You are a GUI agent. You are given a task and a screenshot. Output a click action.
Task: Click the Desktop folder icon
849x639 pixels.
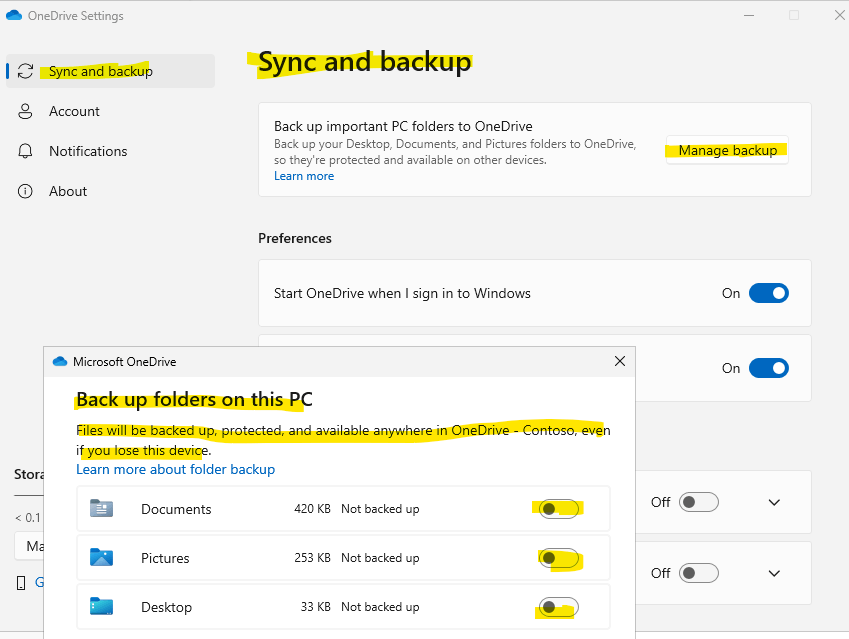(101, 606)
